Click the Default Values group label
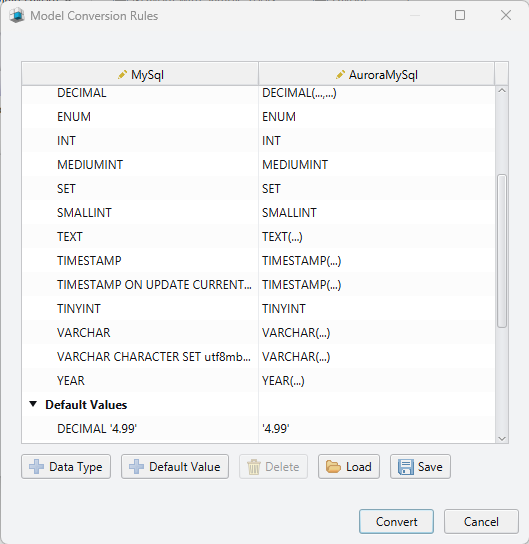Viewport: 529px width, 544px height. pyautogui.click(x=86, y=405)
